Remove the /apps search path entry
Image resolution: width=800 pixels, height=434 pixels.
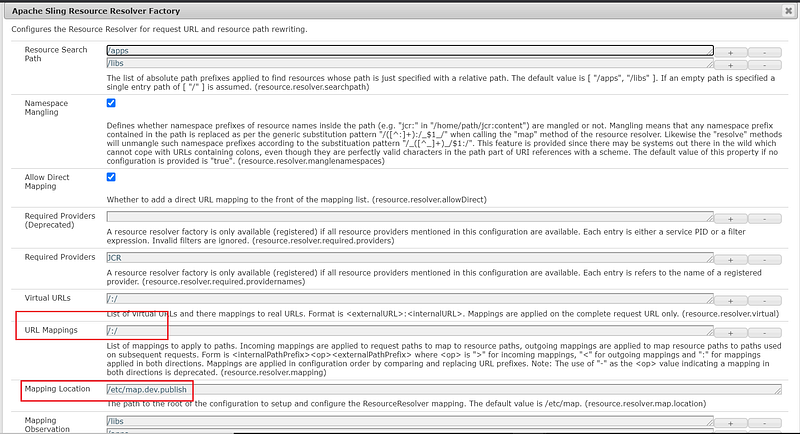click(764, 53)
